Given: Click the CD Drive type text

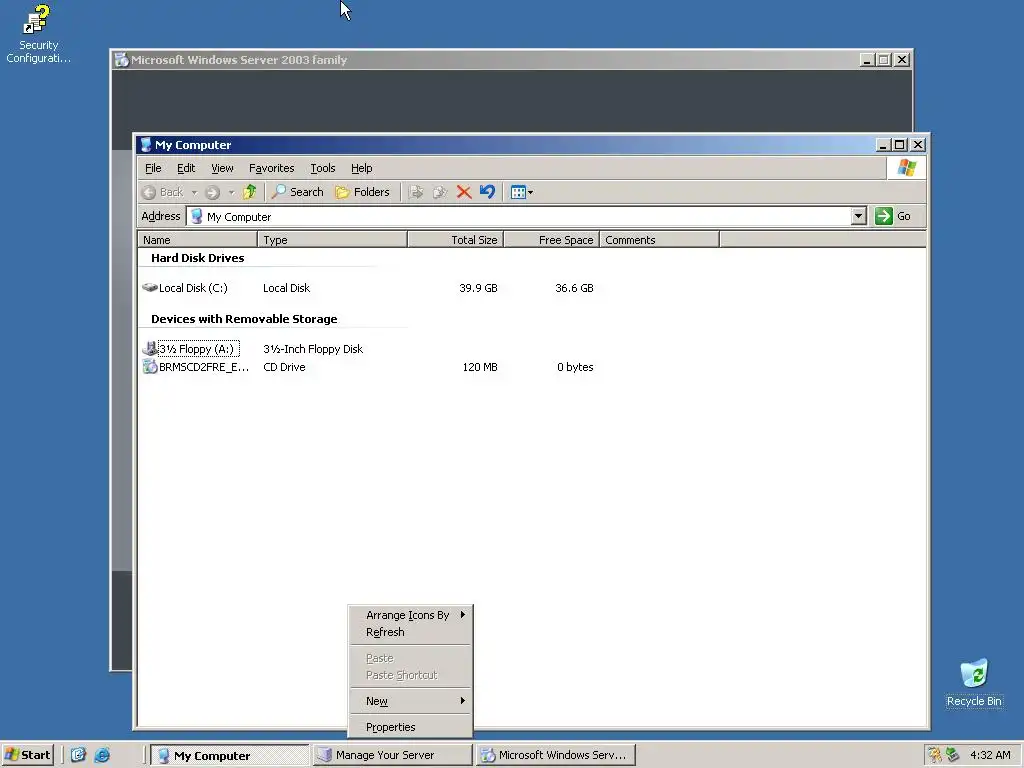Looking at the screenshot, I should [x=284, y=367].
